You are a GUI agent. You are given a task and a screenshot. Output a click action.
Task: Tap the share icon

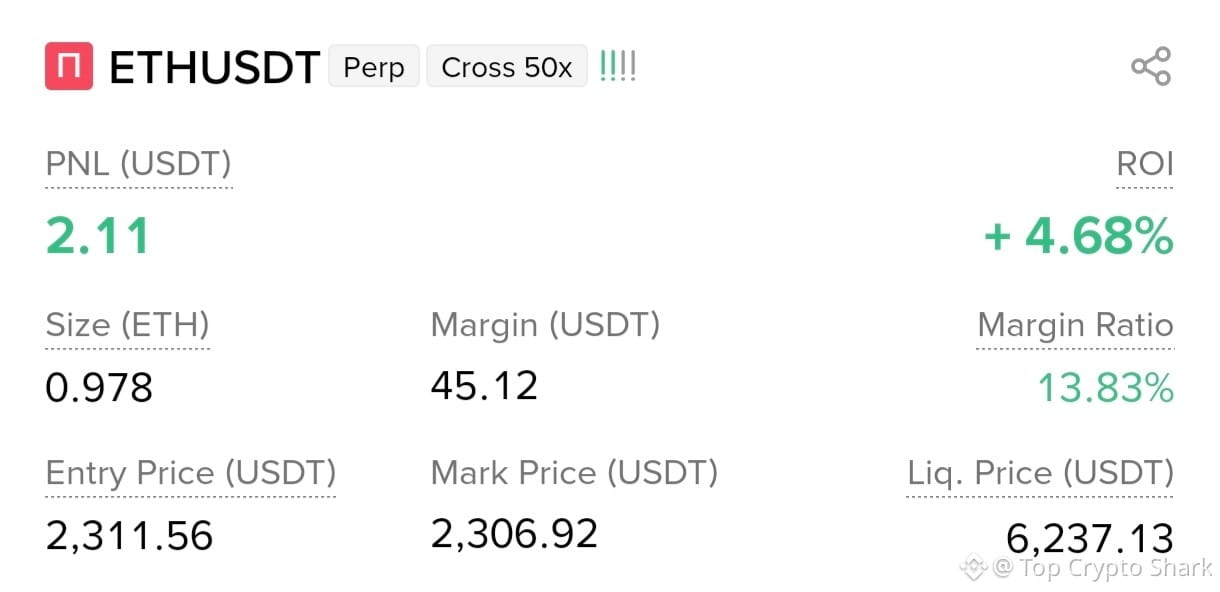point(1151,66)
